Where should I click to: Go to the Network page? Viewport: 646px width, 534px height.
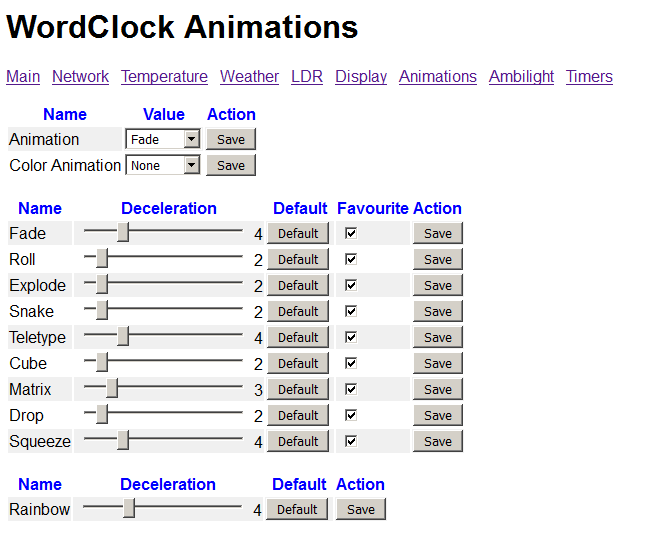point(80,76)
